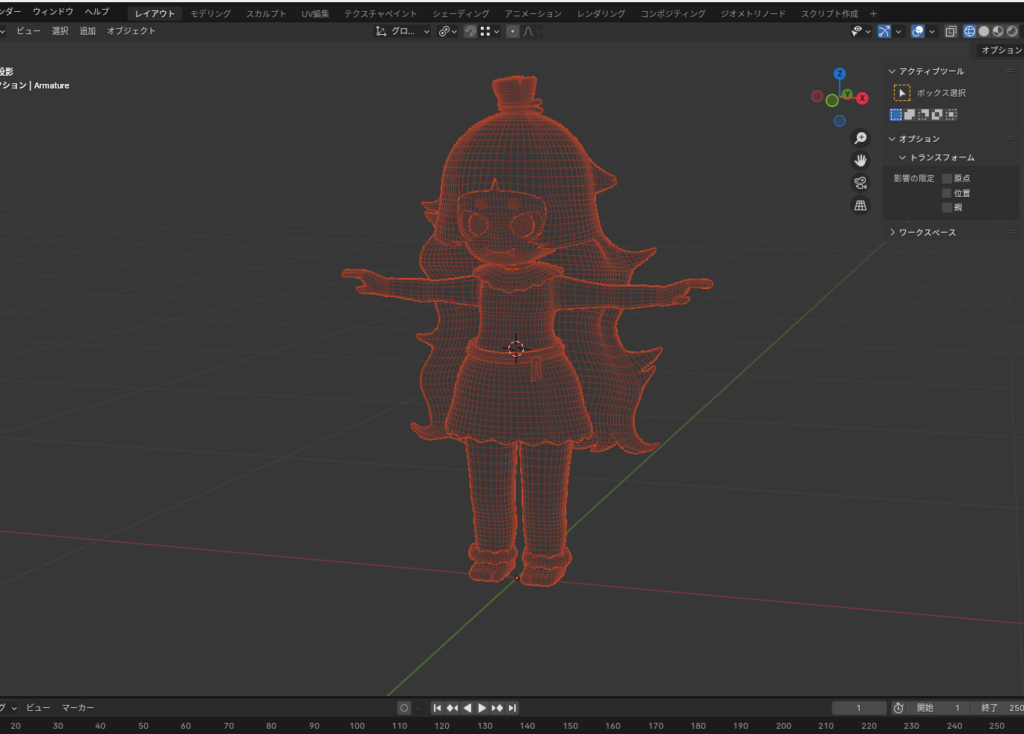Expand the ワークスペース panel
This screenshot has width=1024, height=734.
coord(926,233)
